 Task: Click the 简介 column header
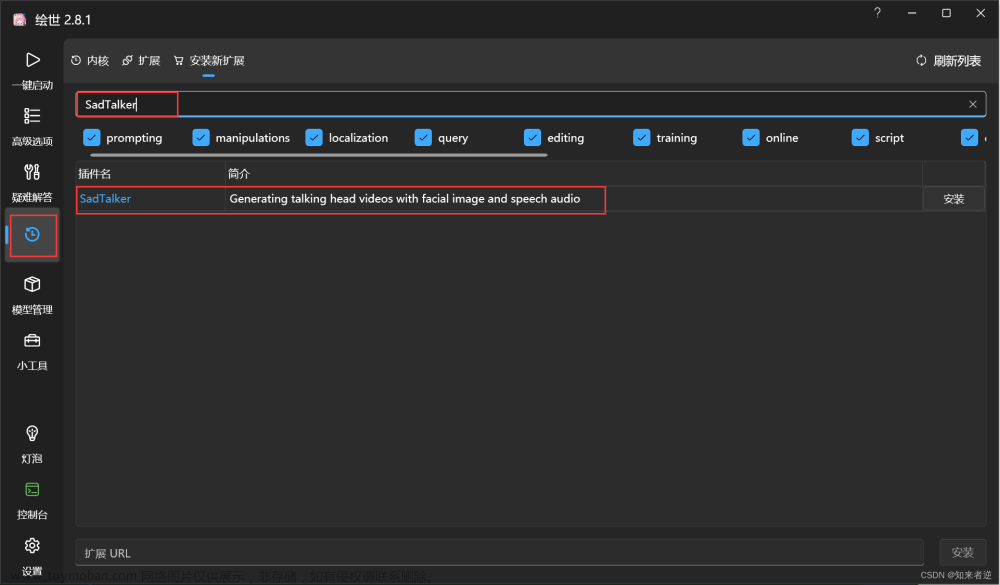tap(574, 174)
